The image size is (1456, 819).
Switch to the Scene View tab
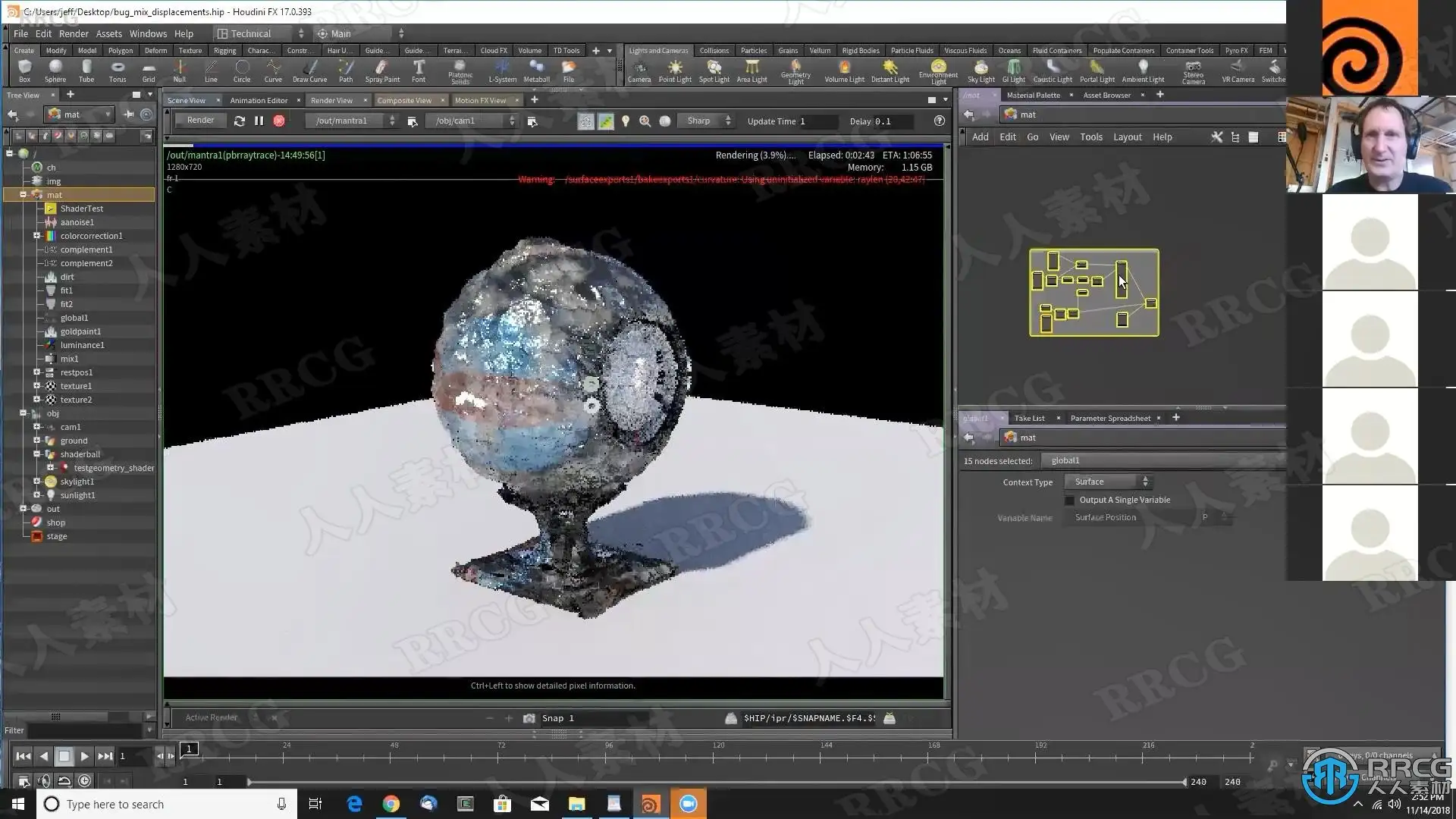(187, 100)
